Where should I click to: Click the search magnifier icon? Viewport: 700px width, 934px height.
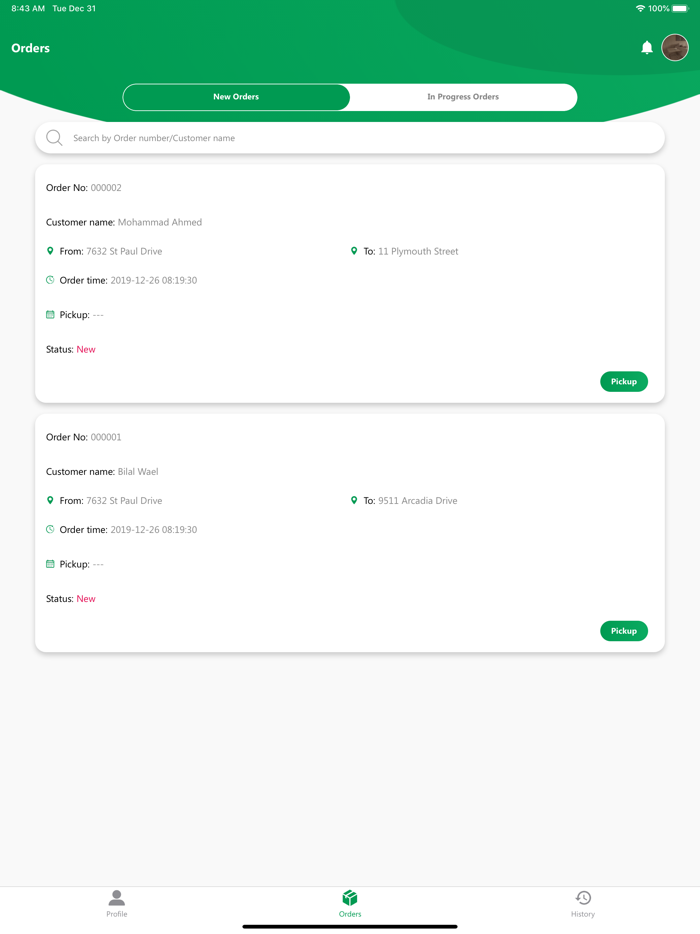pos(54,137)
